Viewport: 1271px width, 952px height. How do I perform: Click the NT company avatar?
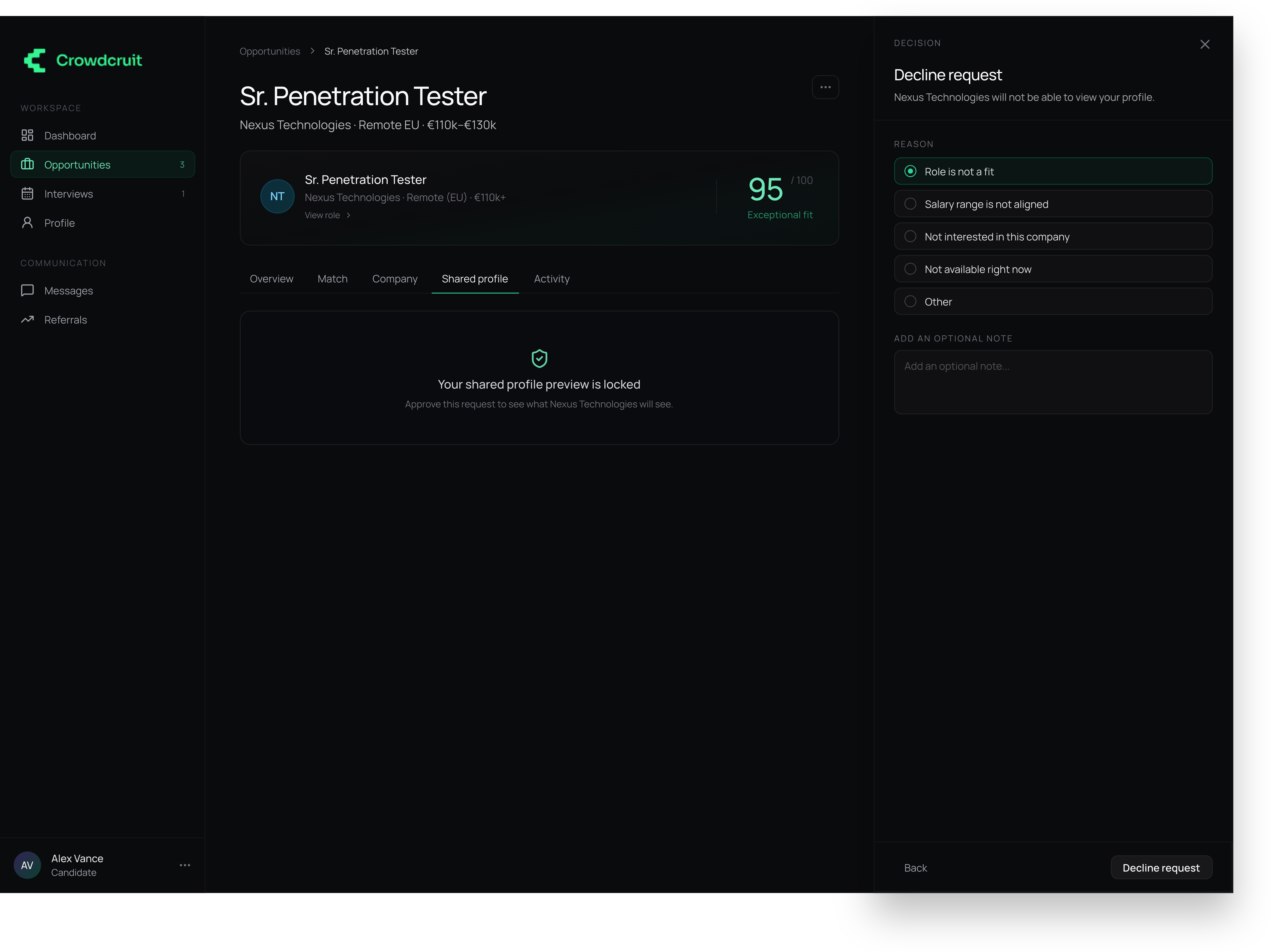pos(277,196)
